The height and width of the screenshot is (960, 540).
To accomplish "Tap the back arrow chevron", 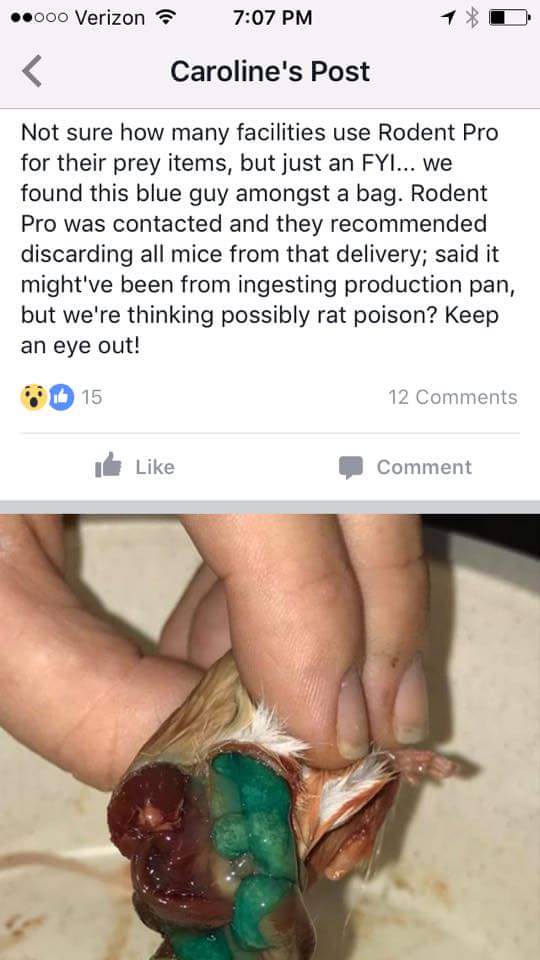I will click(32, 71).
